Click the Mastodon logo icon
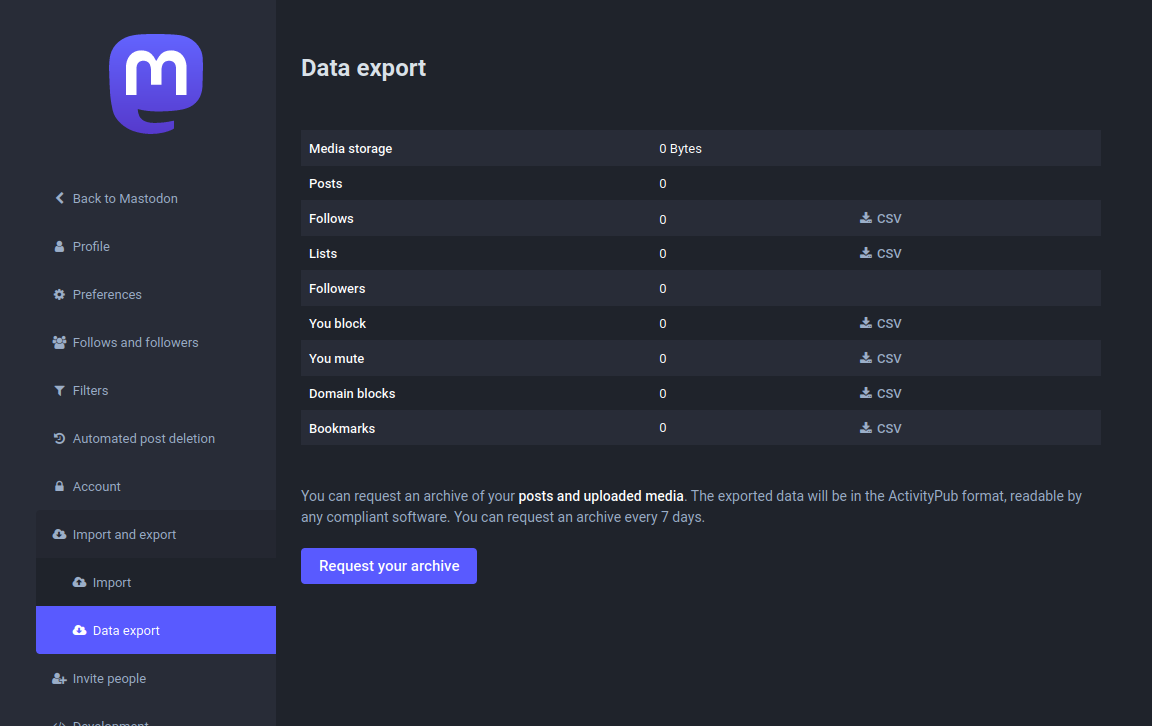The height and width of the screenshot is (726, 1152). [155, 83]
